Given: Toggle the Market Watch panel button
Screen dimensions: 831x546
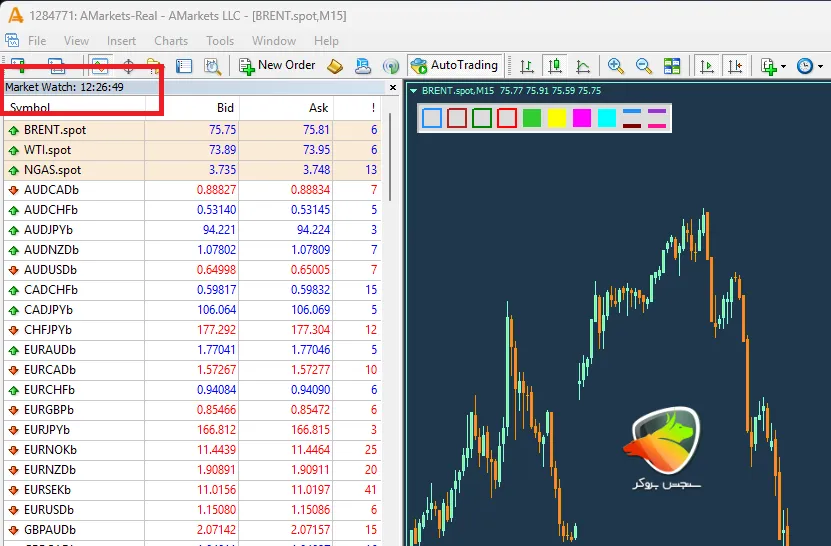Looking at the screenshot, I should click(x=100, y=66).
